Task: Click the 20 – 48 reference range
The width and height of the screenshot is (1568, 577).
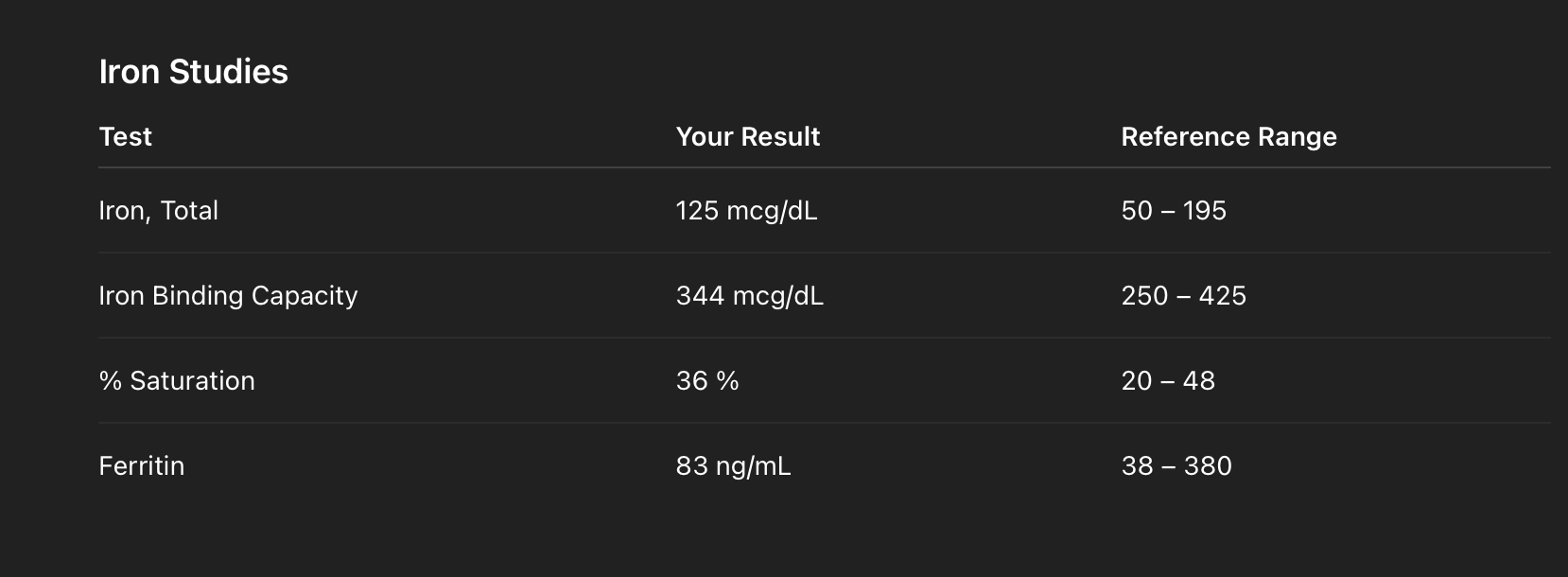Action: pyautogui.click(x=1167, y=381)
